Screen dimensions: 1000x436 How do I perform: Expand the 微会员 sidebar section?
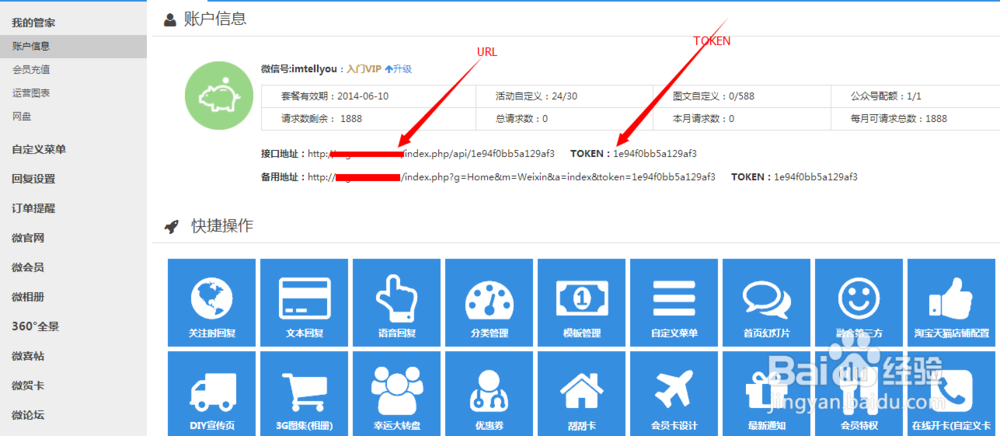tap(27, 267)
